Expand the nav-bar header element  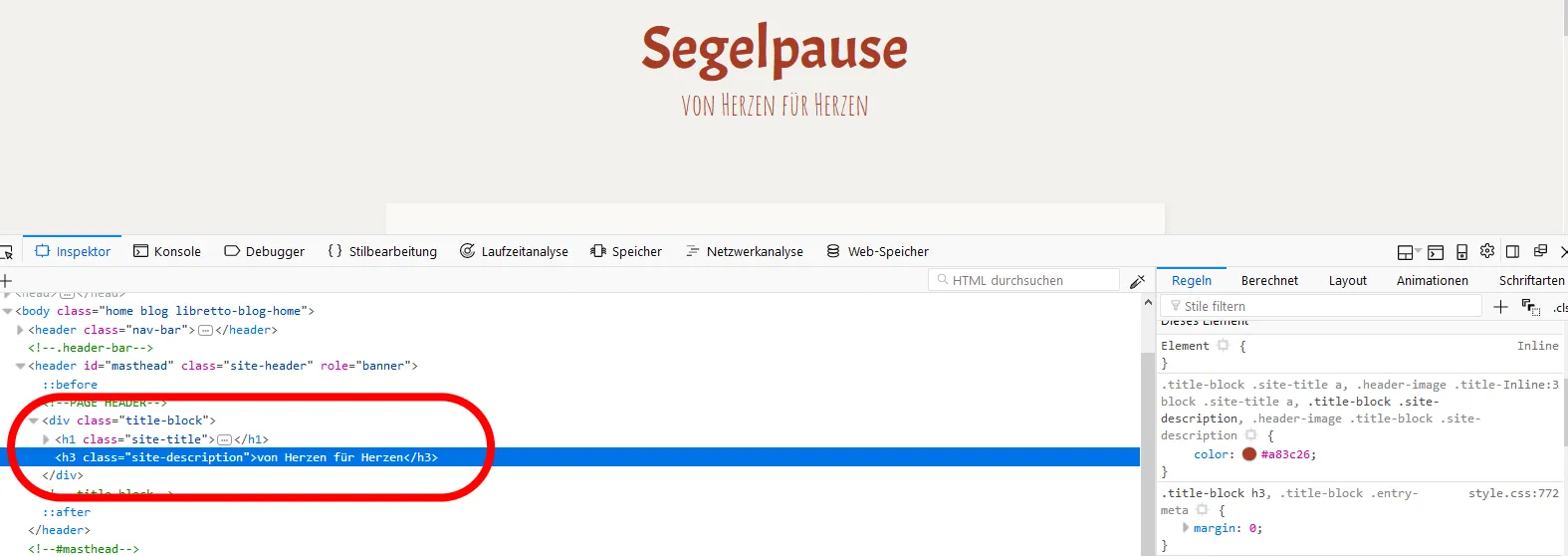pos(20,330)
